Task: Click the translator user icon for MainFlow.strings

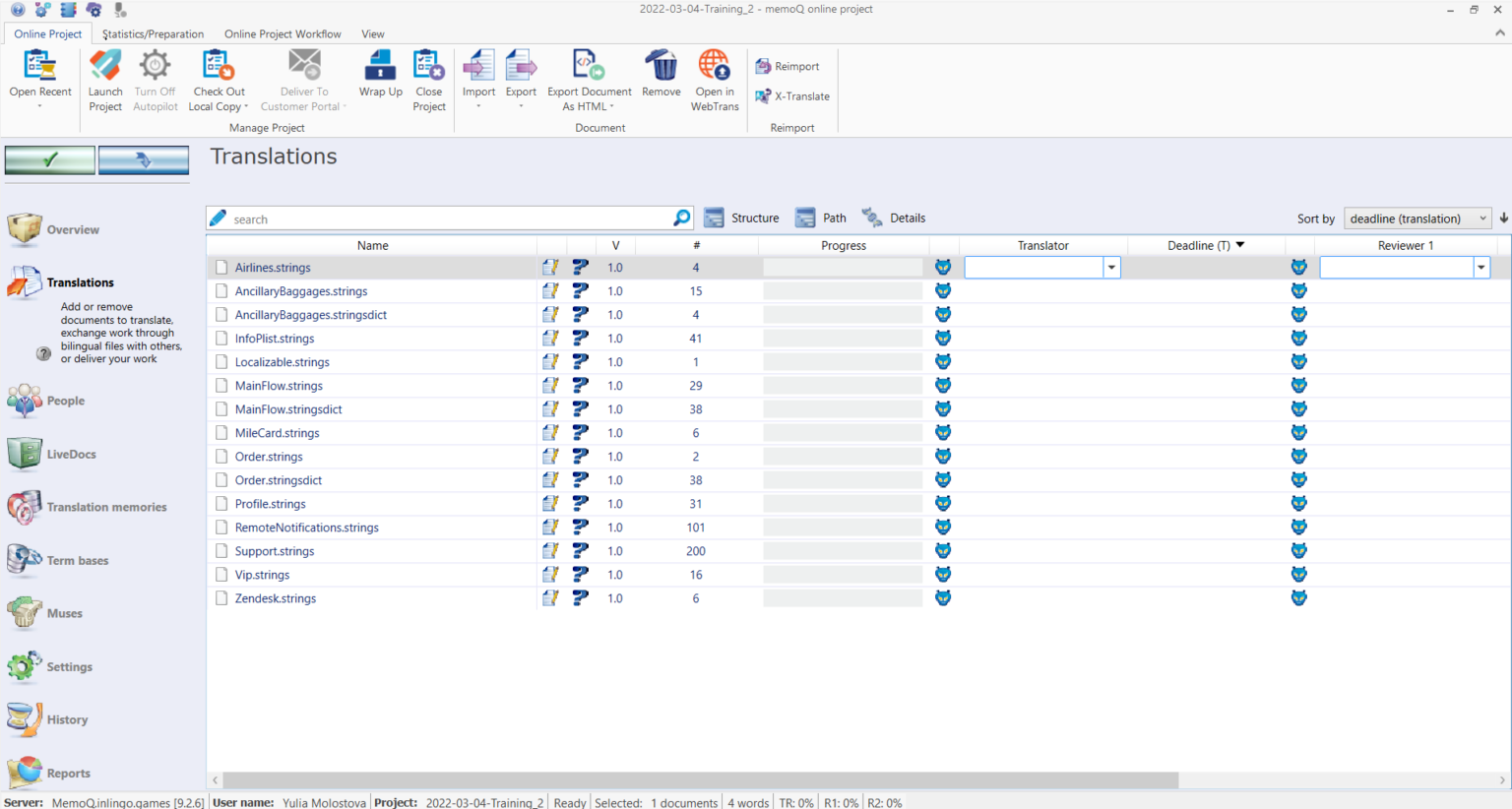Action: click(x=943, y=385)
